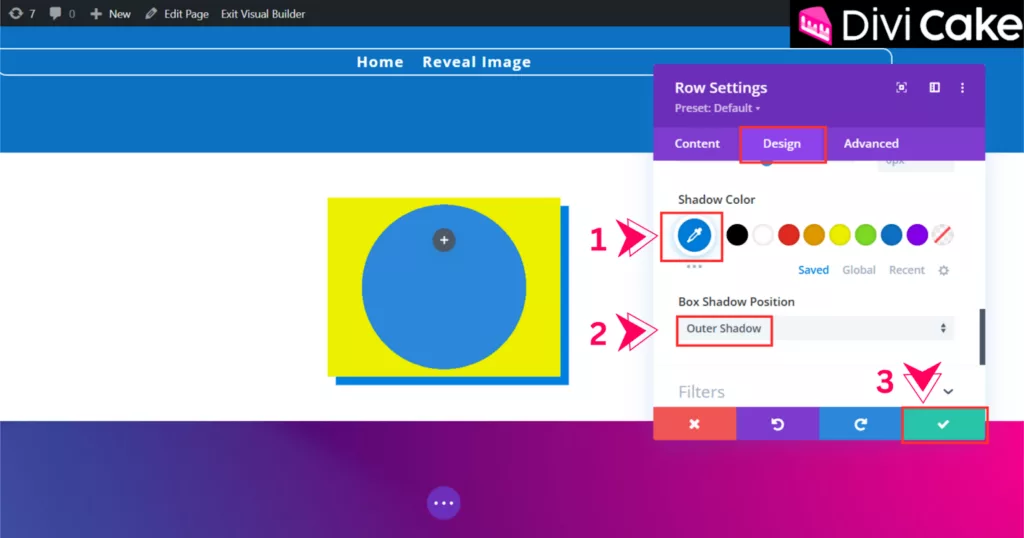The width and height of the screenshot is (1024, 538).
Task: Undo the last change in Row Settings
Action: coord(777,424)
